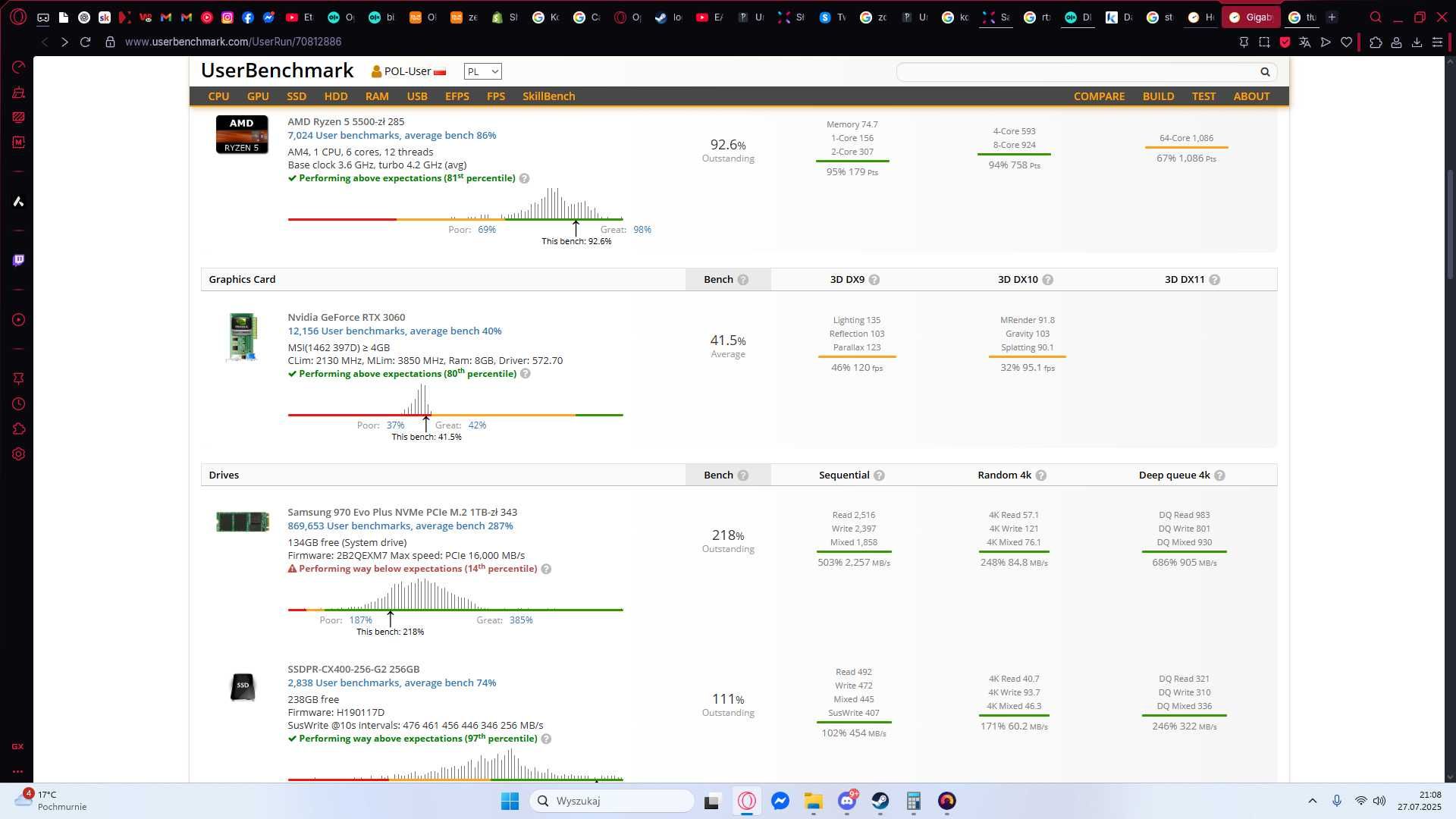Open help for CPU performing above expectations

pos(524,178)
